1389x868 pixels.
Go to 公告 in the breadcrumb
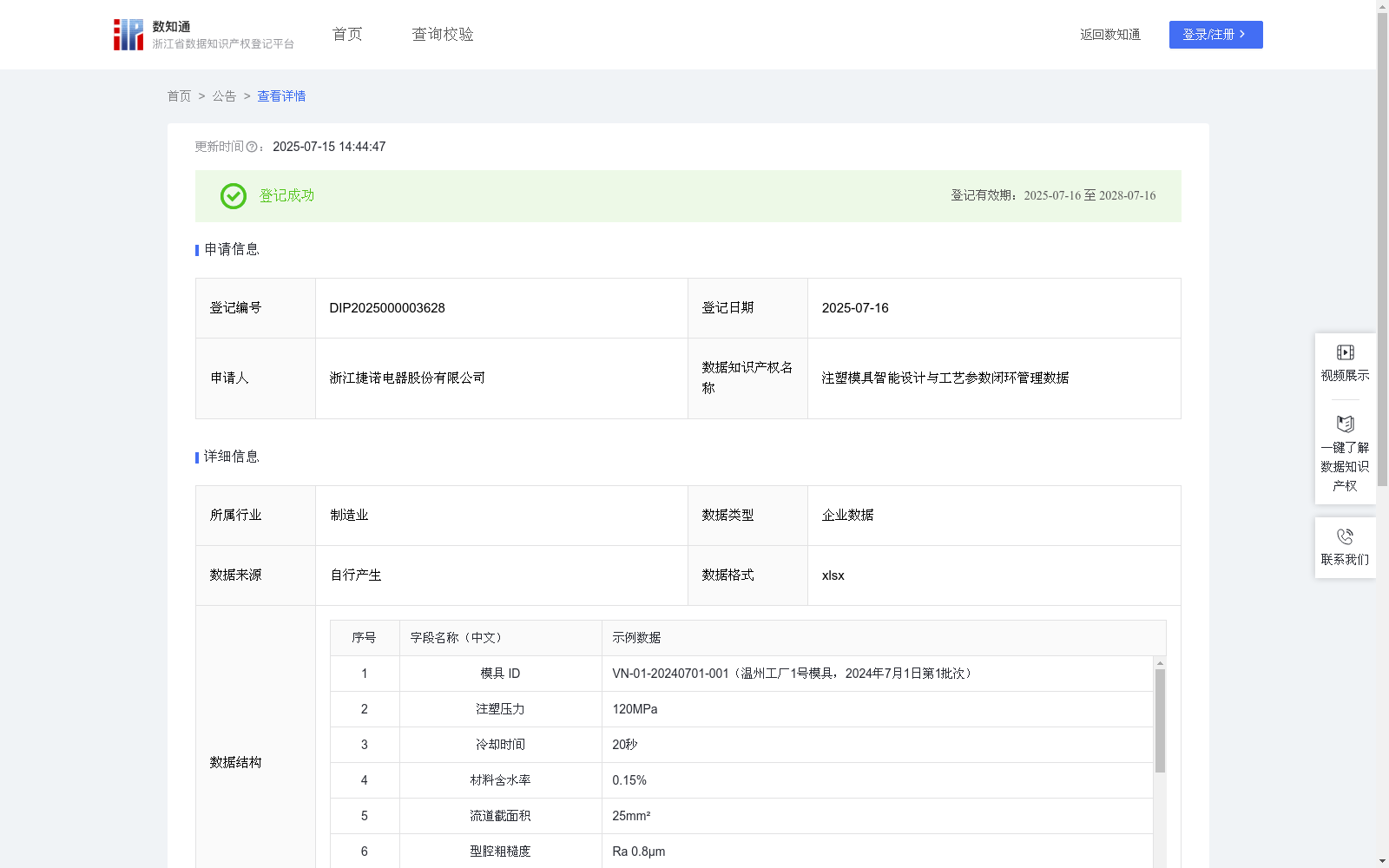click(224, 96)
